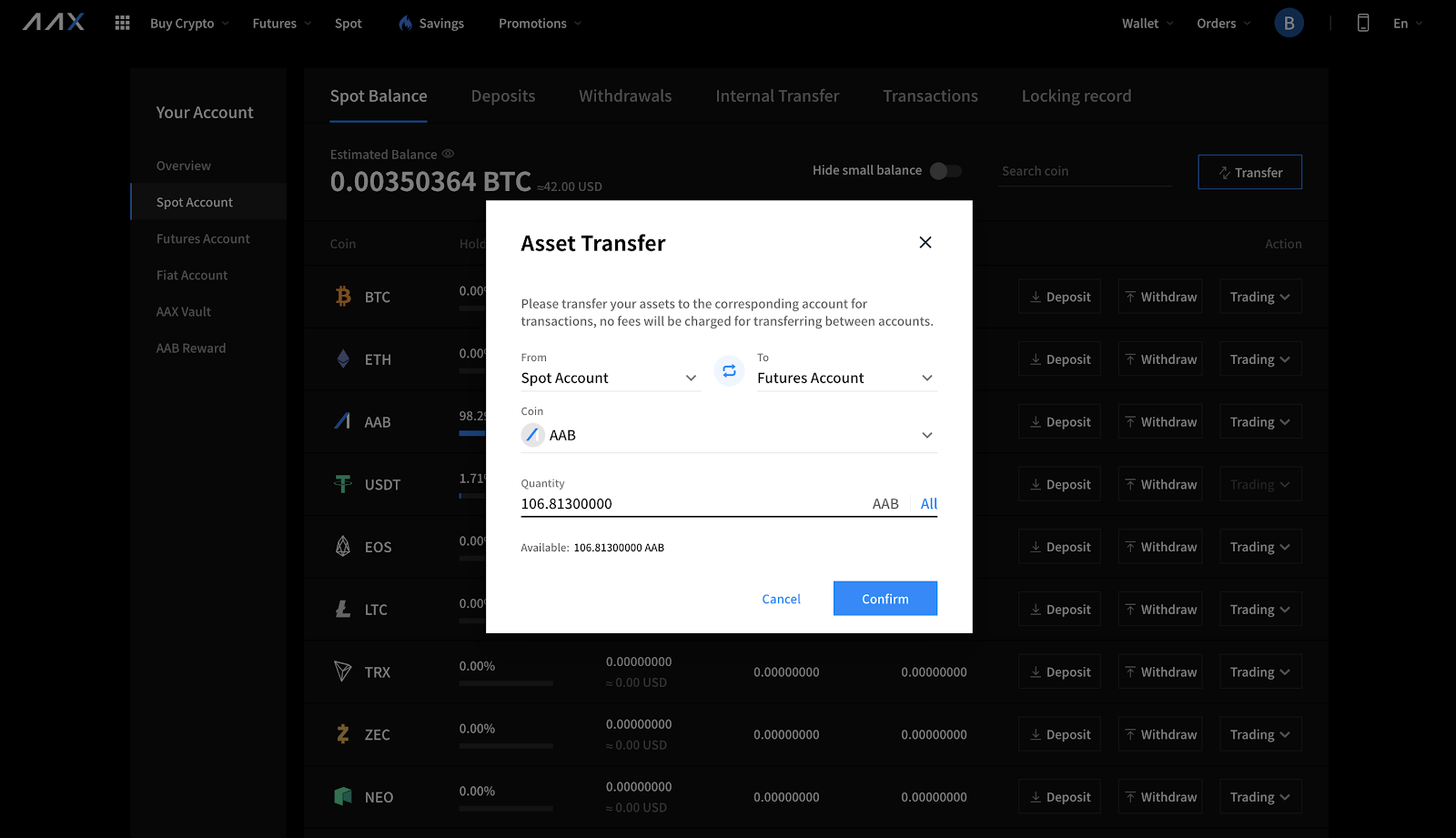Image resolution: width=1456 pixels, height=838 pixels.
Task: Open the user profile avatar B
Action: [1289, 23]
